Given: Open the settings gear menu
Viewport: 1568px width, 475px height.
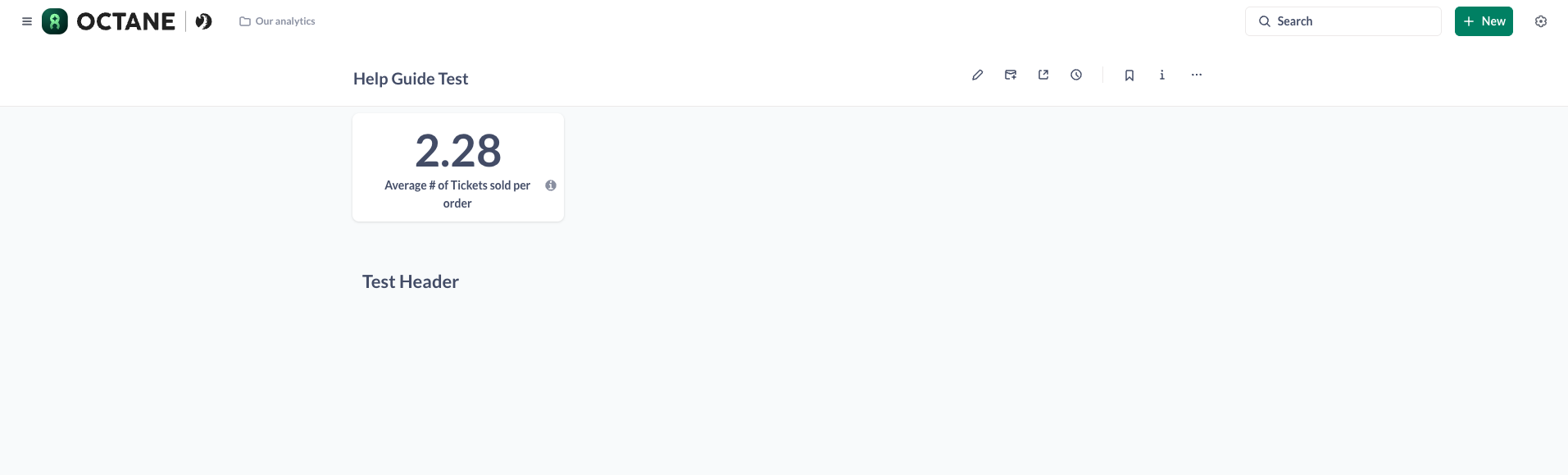Looking at the screenshot, I should 1541,21.
